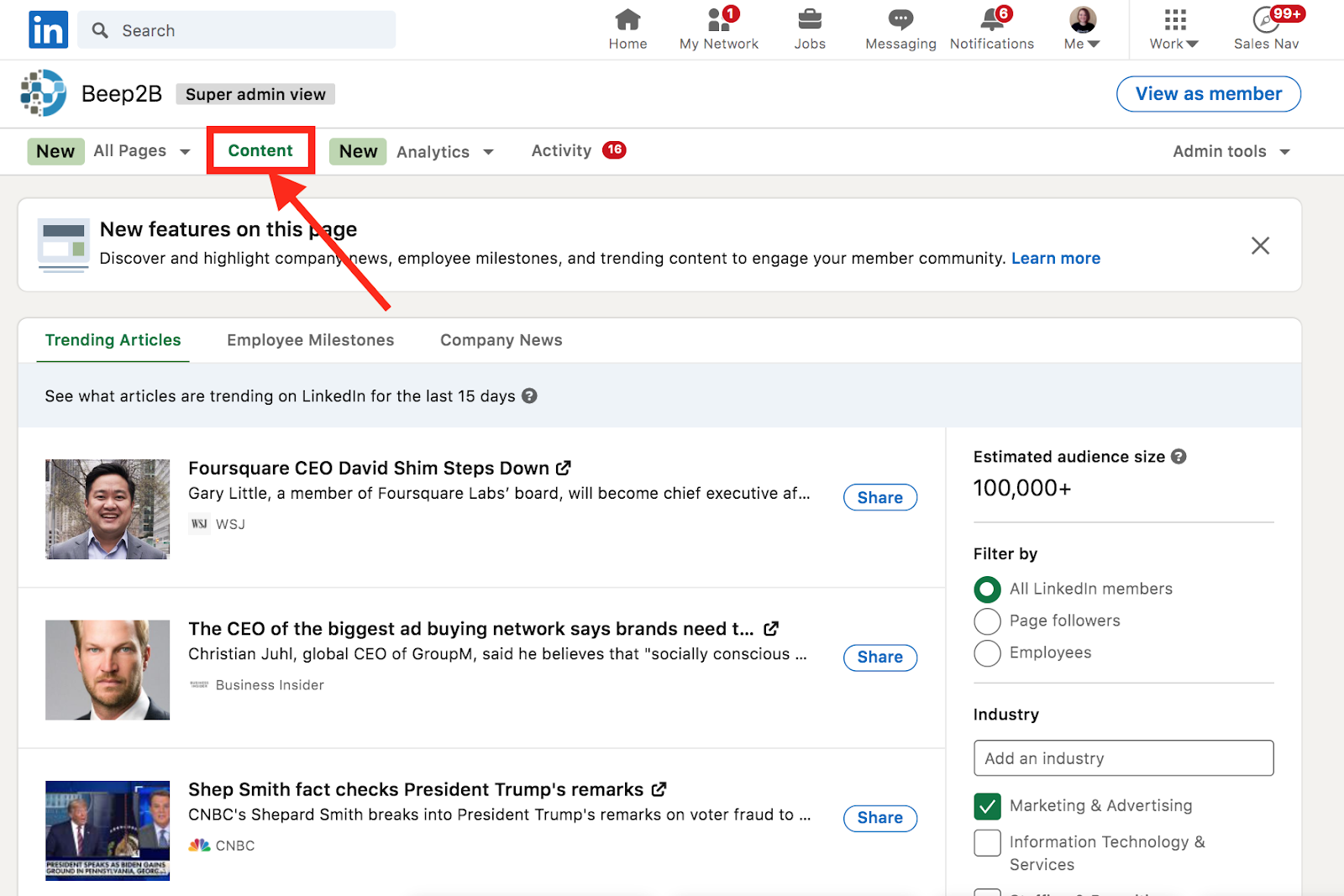Expand the Me dropdown arrow
The width and height of the screenshot is (1344, 896).
(x=1094, y=45)
